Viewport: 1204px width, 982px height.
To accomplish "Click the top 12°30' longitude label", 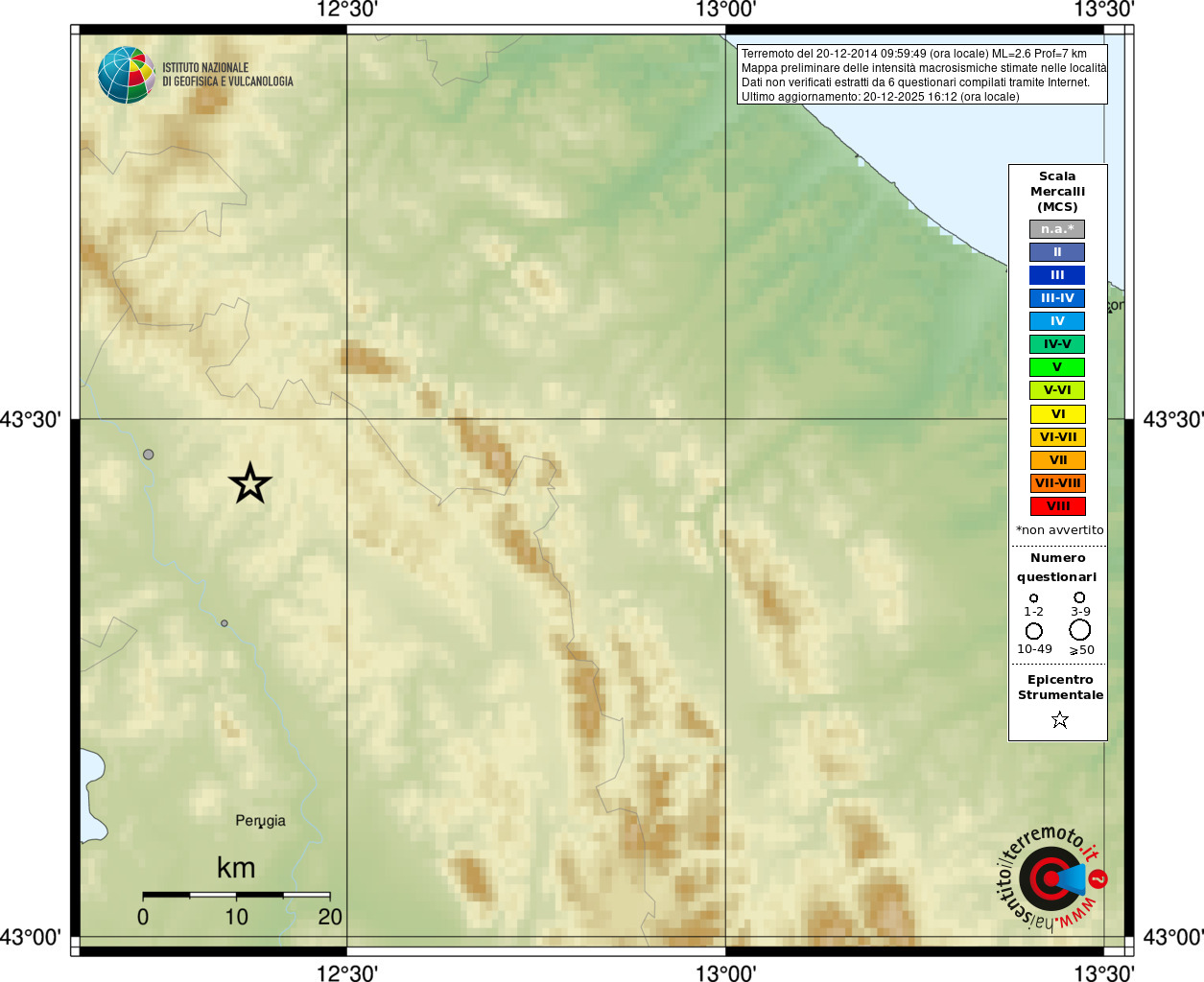I will (x=347, y=10).
